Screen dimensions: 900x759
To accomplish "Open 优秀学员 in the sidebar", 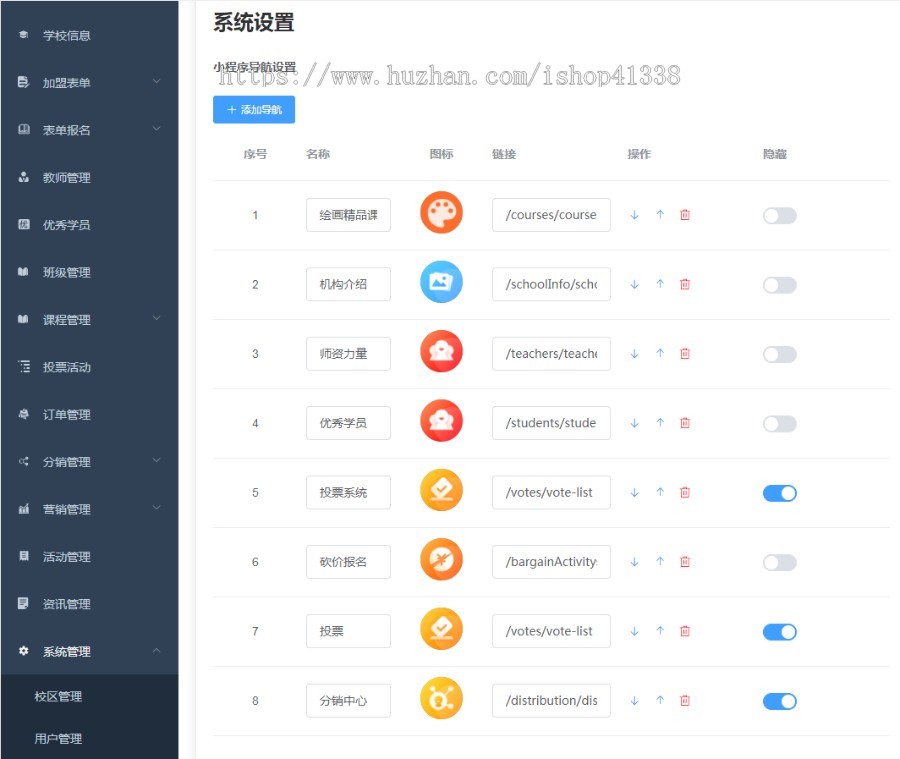I will 89,225.
